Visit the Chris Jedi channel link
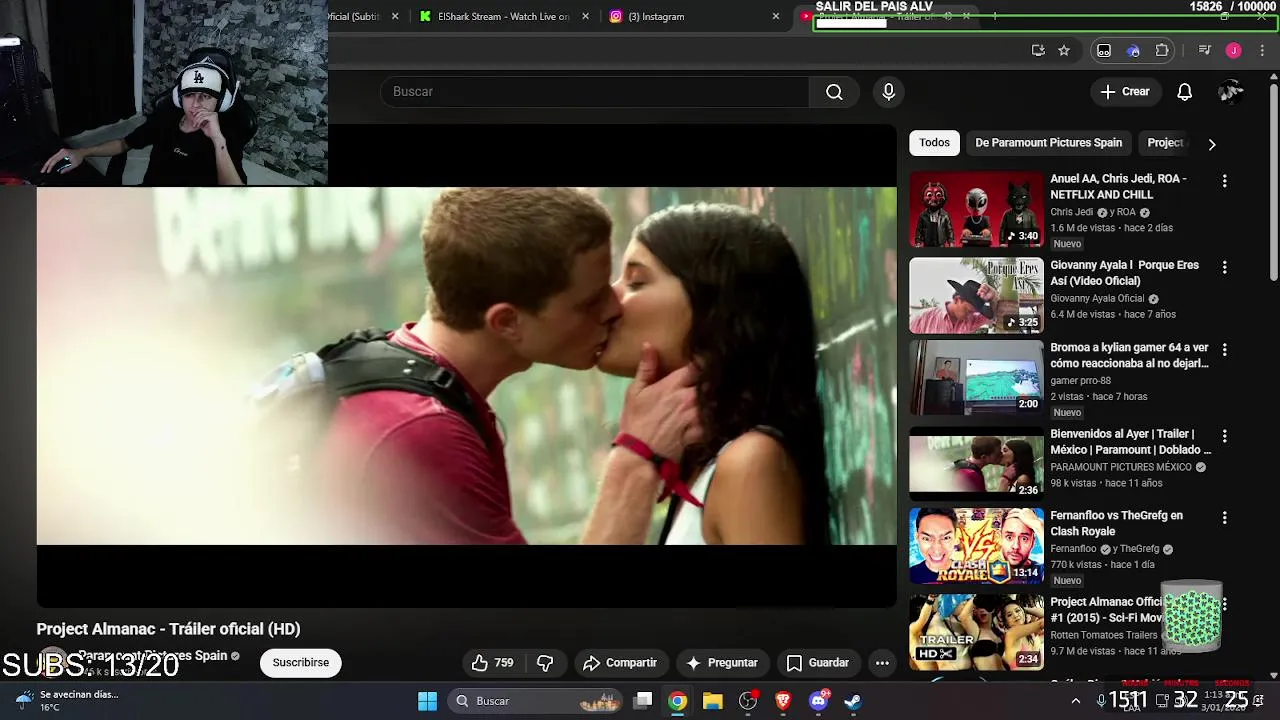 click(1071, 213)
